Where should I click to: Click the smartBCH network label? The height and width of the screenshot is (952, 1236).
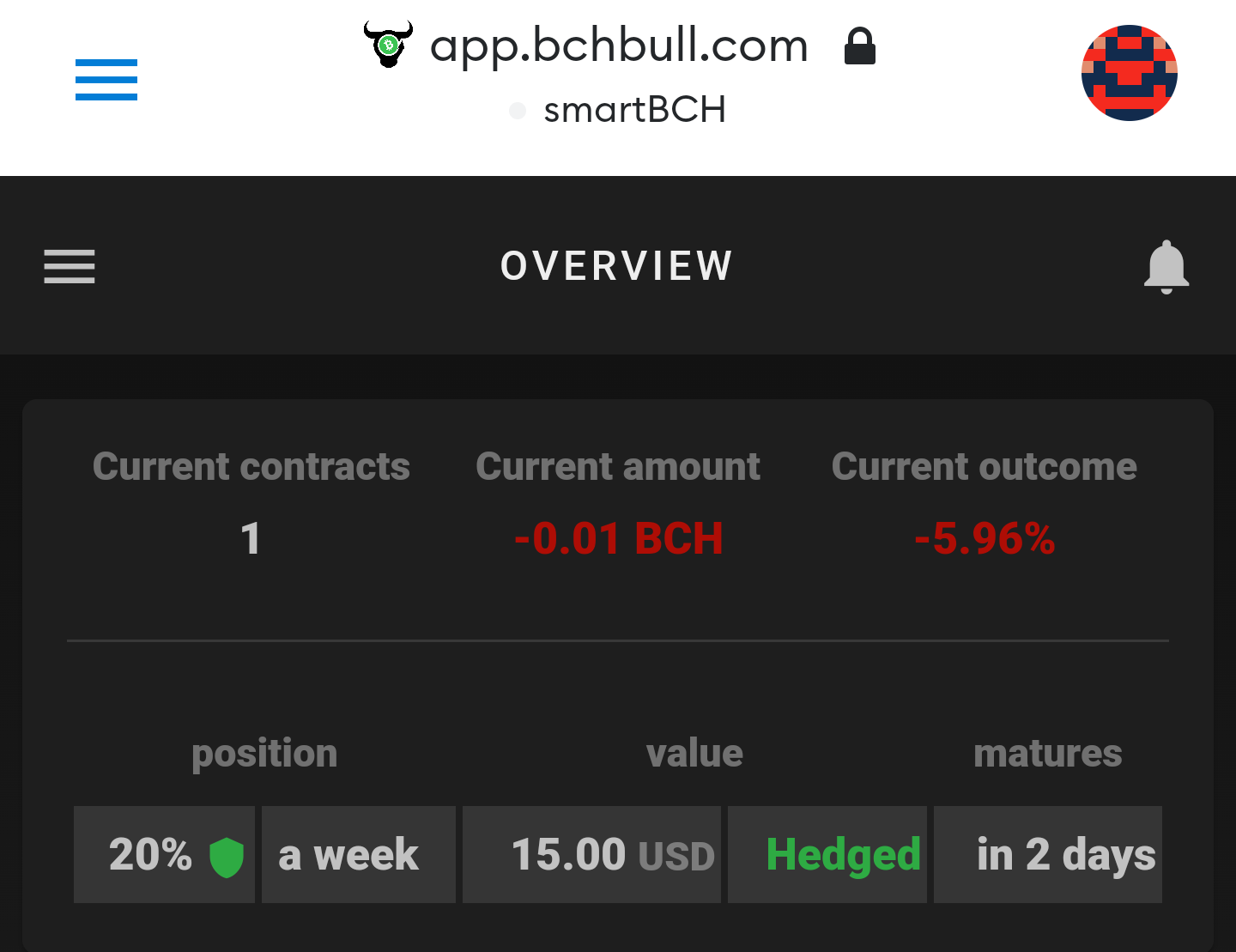[635, 110]
